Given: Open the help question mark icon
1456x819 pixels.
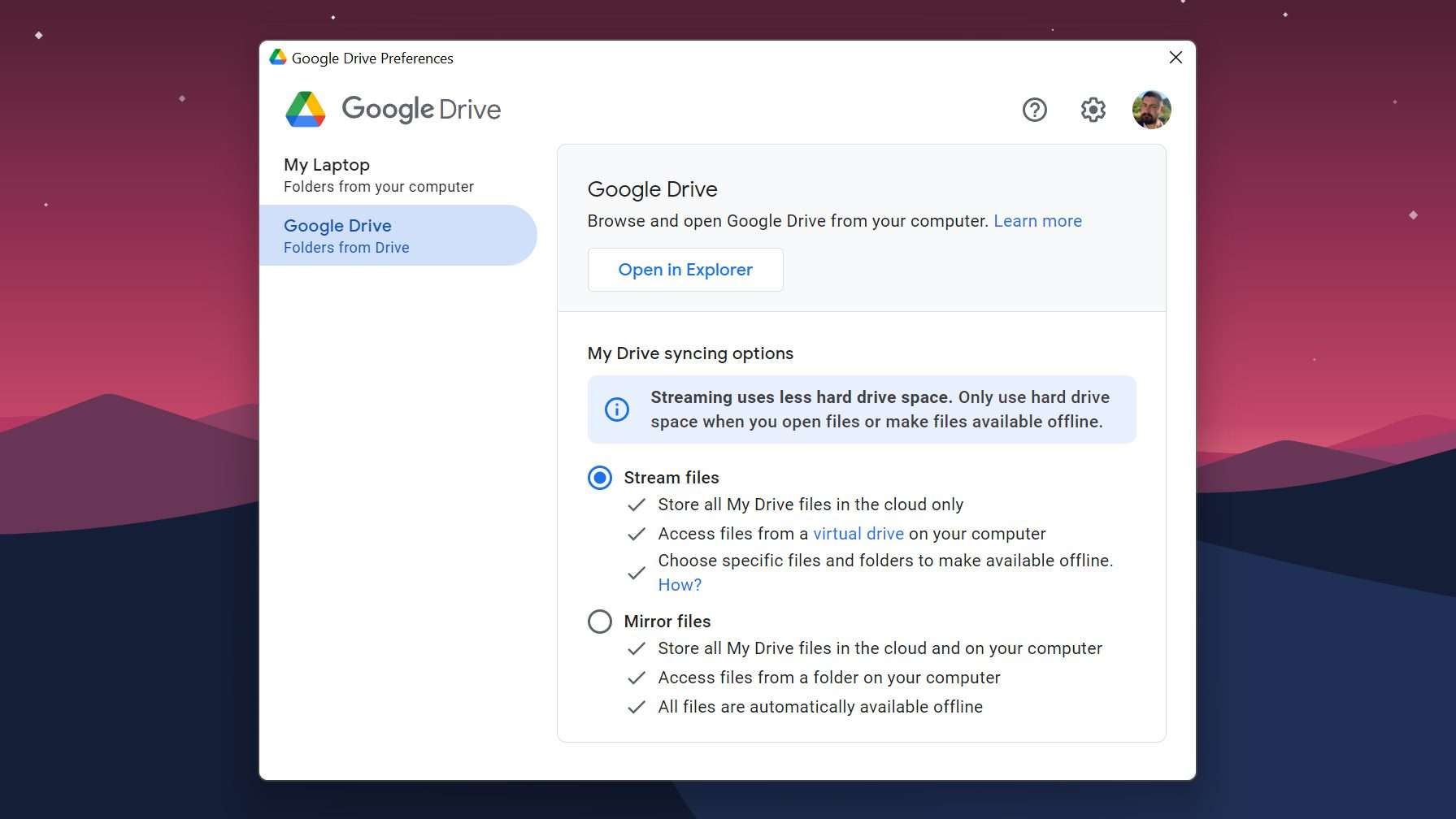Looking at the screenshot, I should (x=1034, y=110).
